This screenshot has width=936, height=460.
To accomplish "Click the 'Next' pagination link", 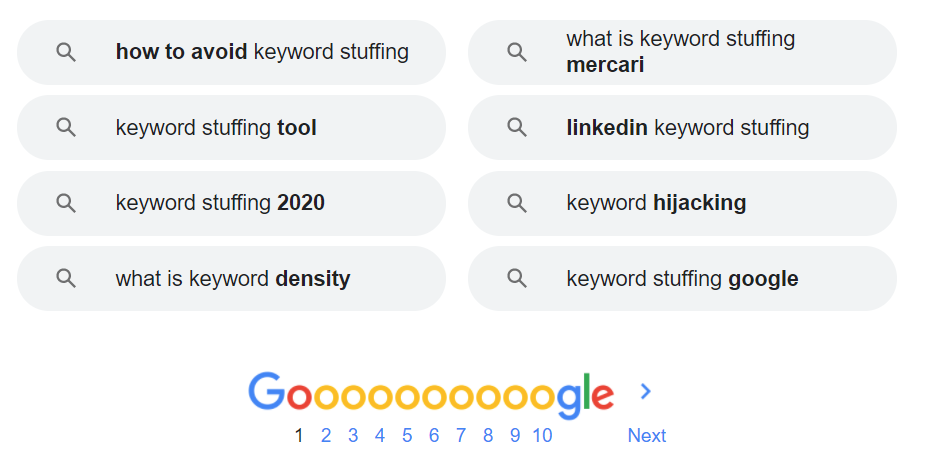I will (646, 436).
